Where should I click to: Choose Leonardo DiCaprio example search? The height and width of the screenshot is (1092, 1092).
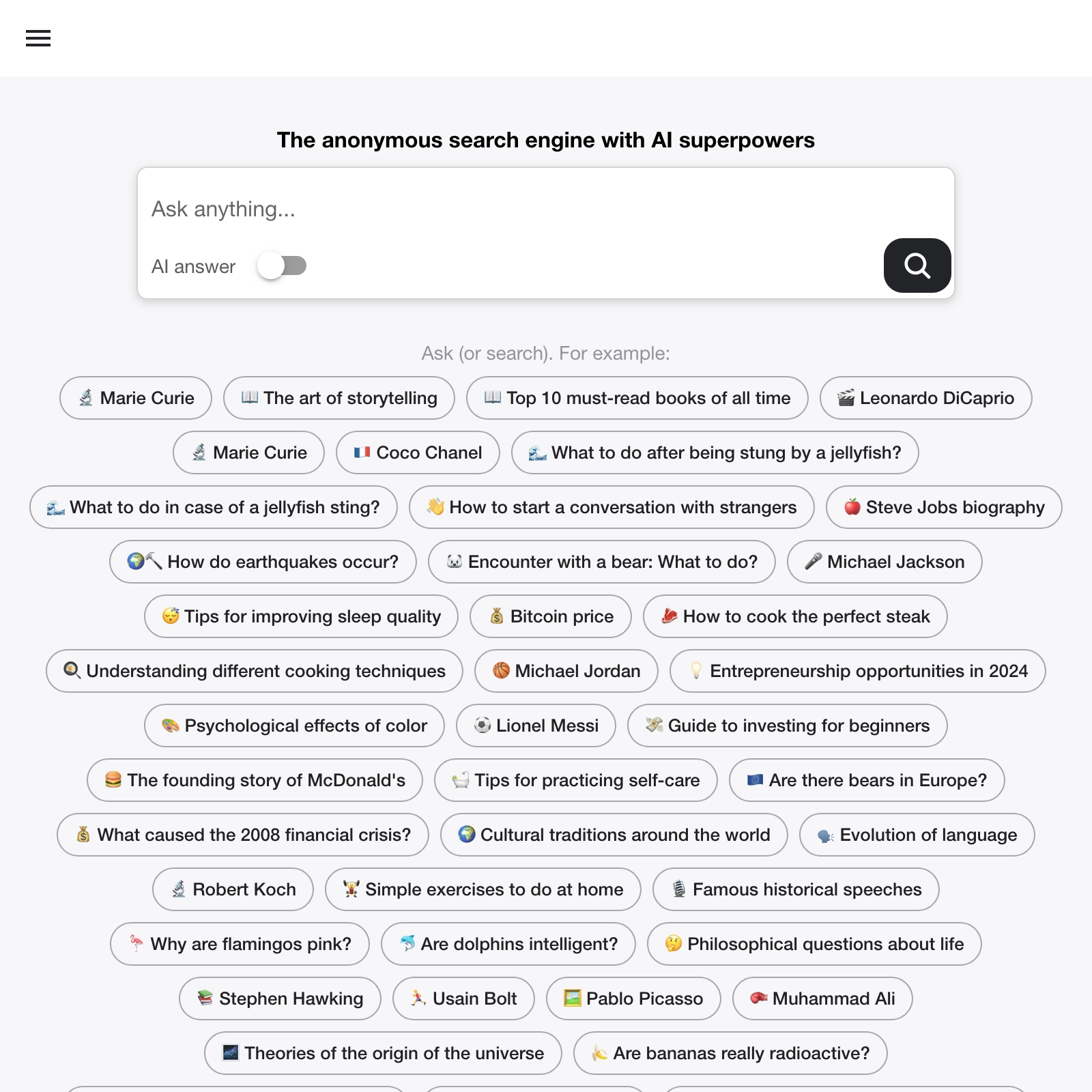(x=925, y=398)
